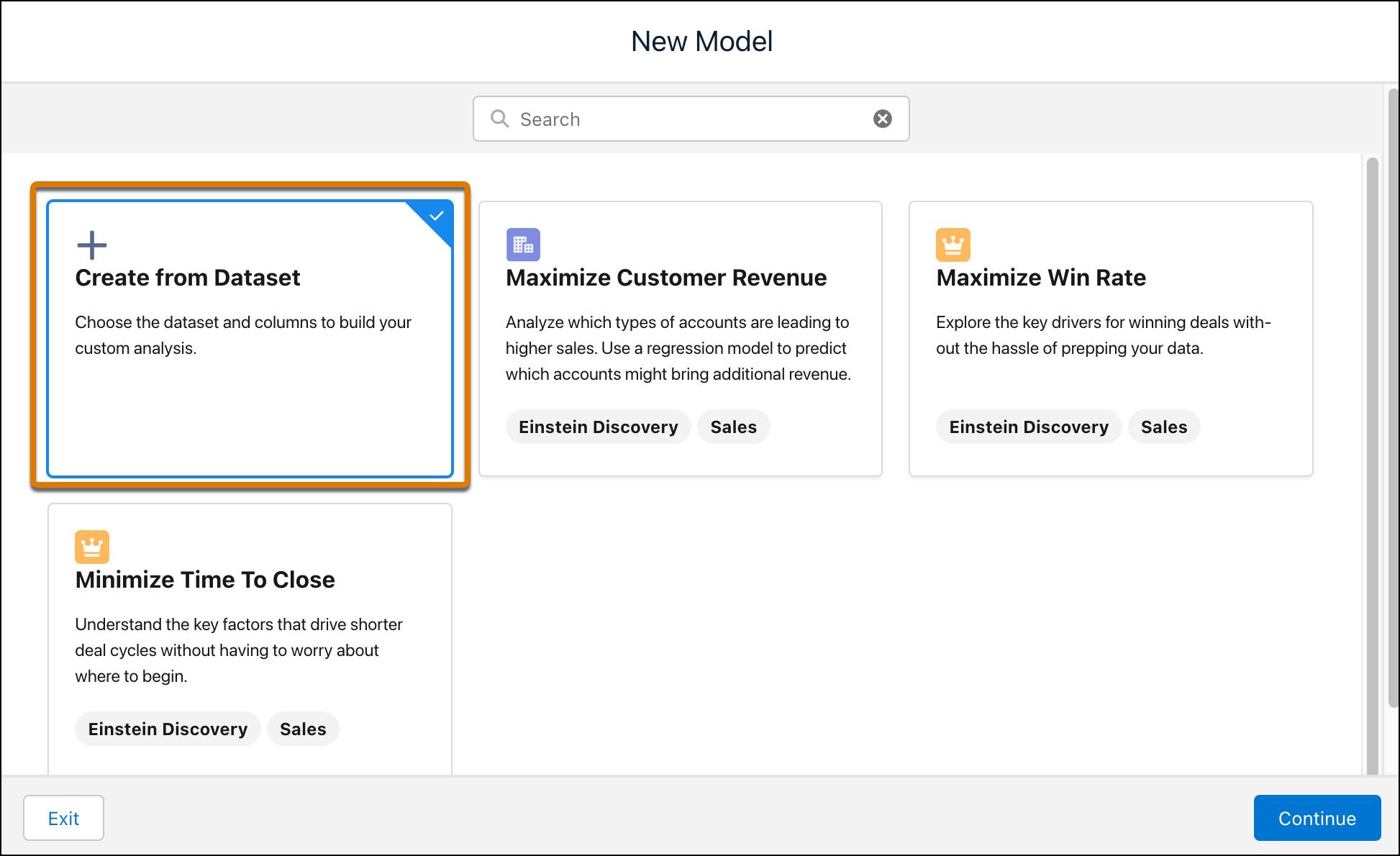
Task: Click the Minimize Time To Close crown icon
Action: tap(92, 545)
